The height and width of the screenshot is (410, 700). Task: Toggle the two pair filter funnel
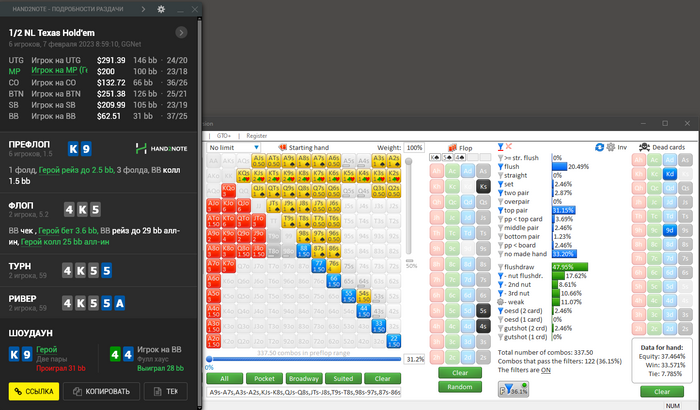click(x=500, y=193)
